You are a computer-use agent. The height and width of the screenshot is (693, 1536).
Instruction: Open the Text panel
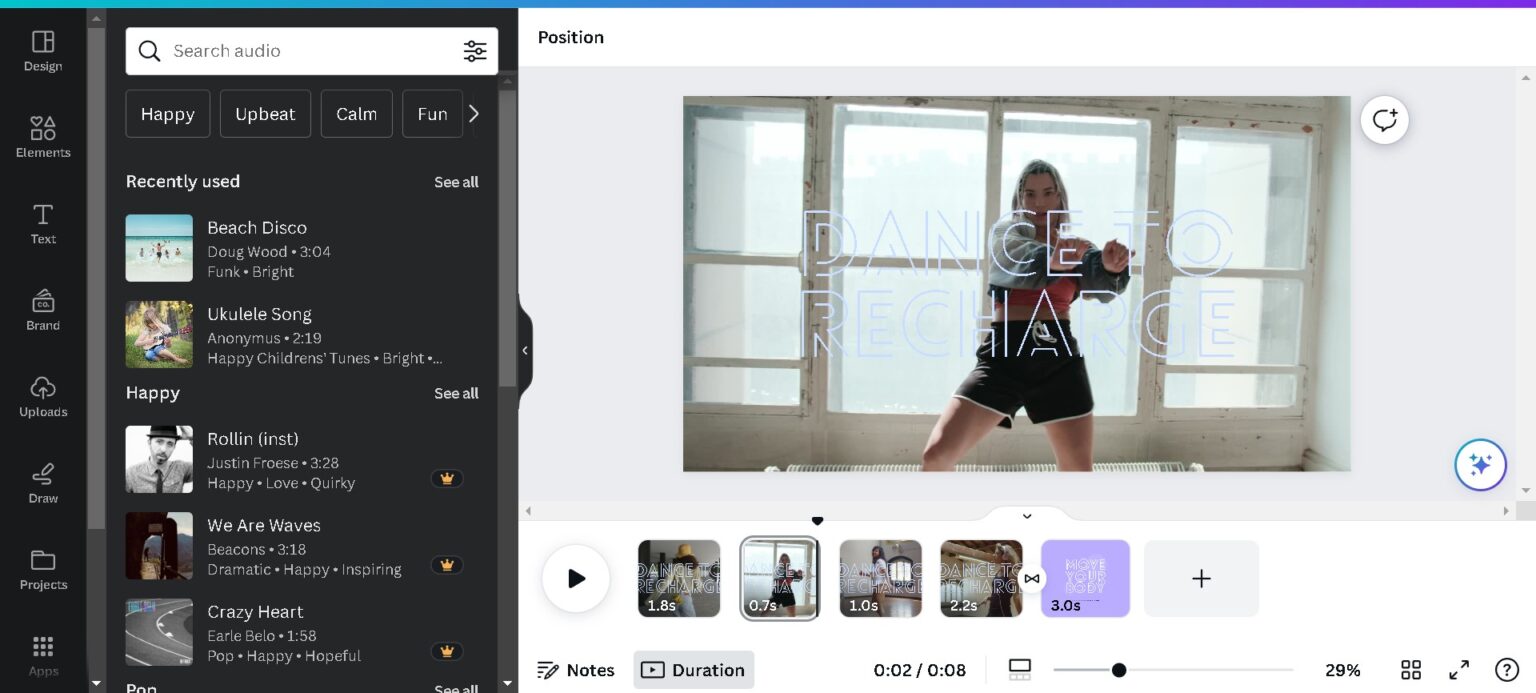coord(42,222)
